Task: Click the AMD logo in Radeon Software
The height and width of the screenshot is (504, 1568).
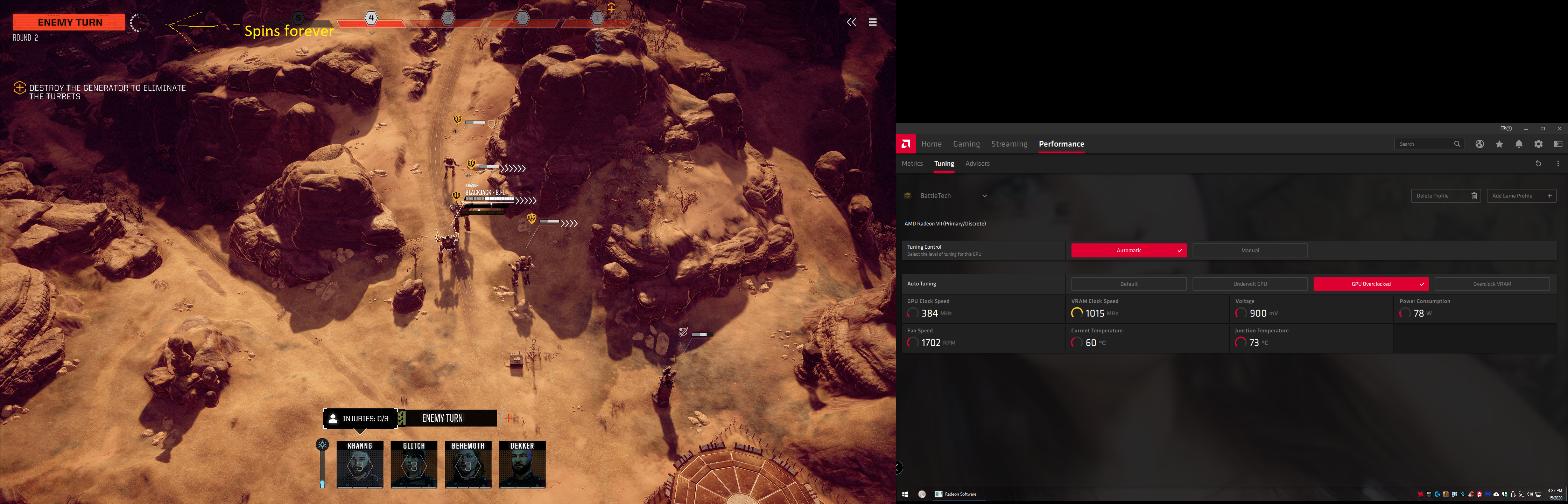Action: pos(906,144)
